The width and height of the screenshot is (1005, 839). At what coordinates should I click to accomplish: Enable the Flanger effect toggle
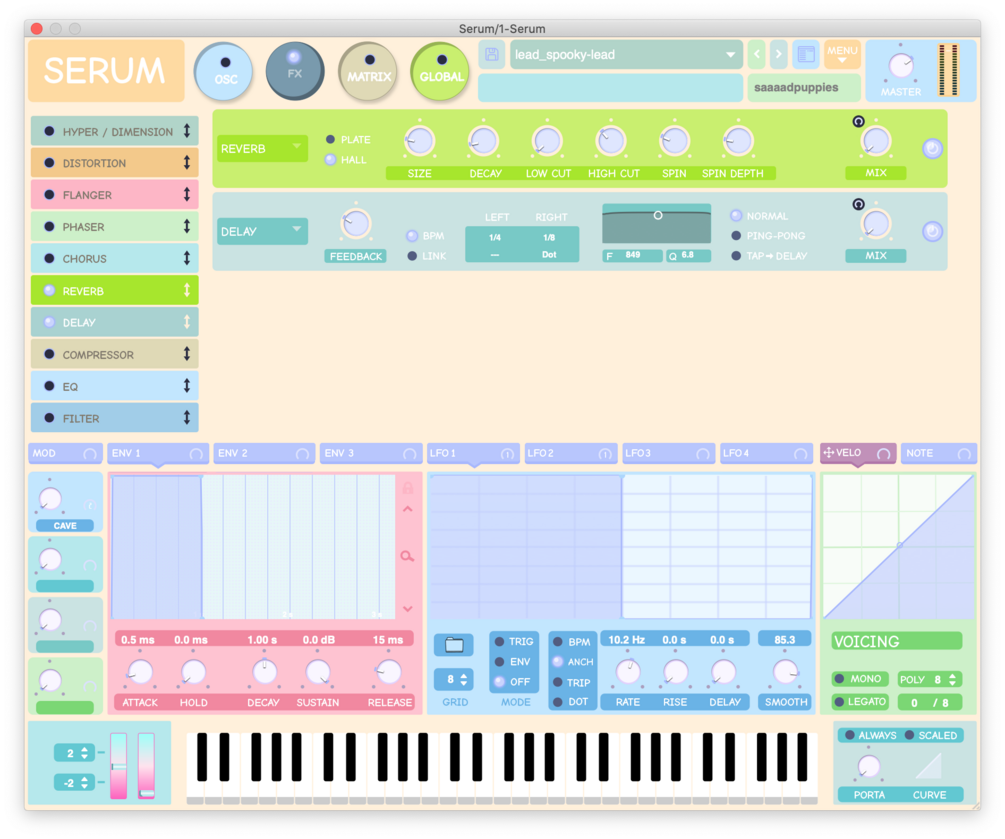(x=49, y=194)
